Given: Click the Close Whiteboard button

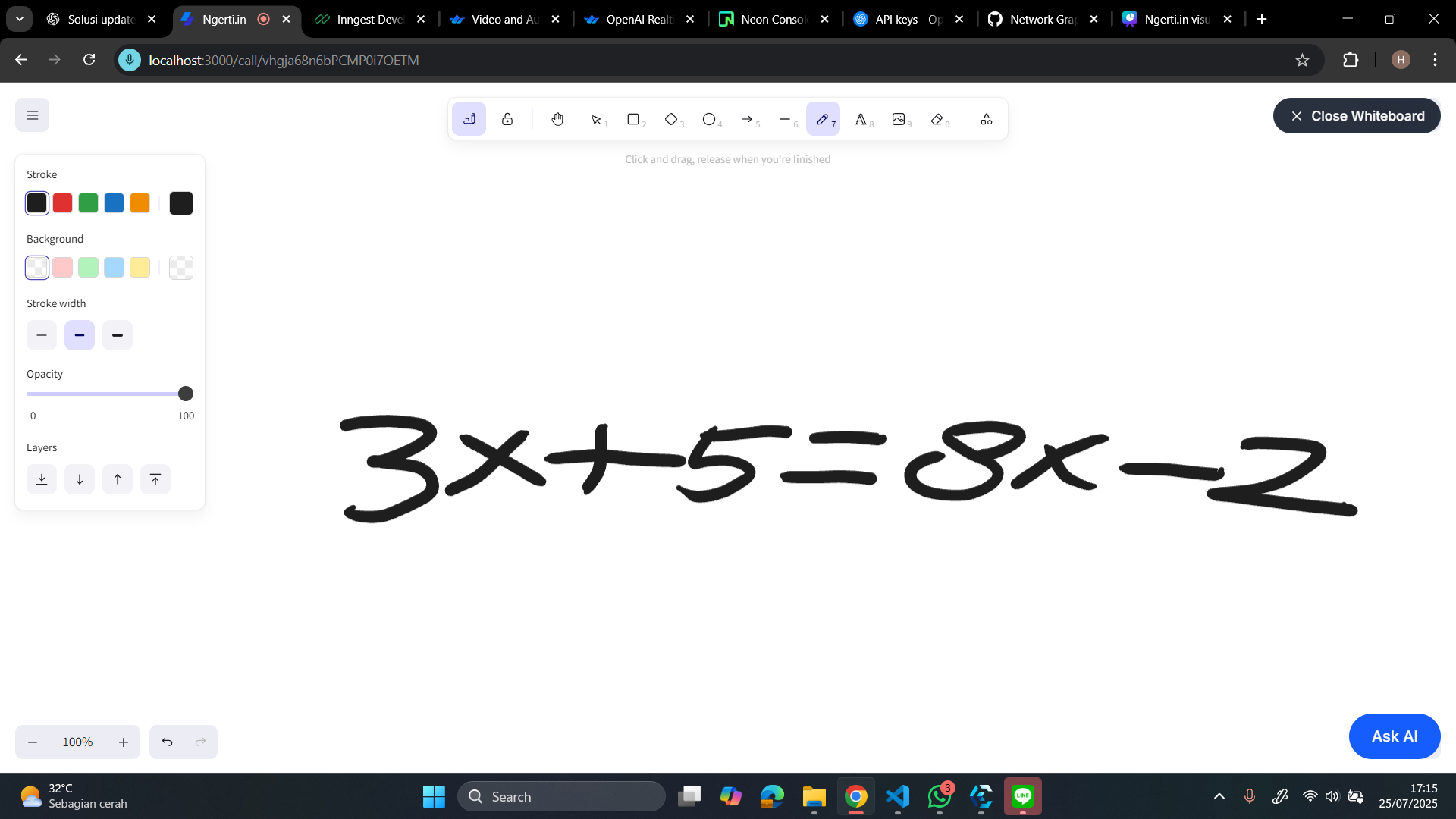Looking at the screenshot, I should pyautogui.click(x=1356, y=116).
